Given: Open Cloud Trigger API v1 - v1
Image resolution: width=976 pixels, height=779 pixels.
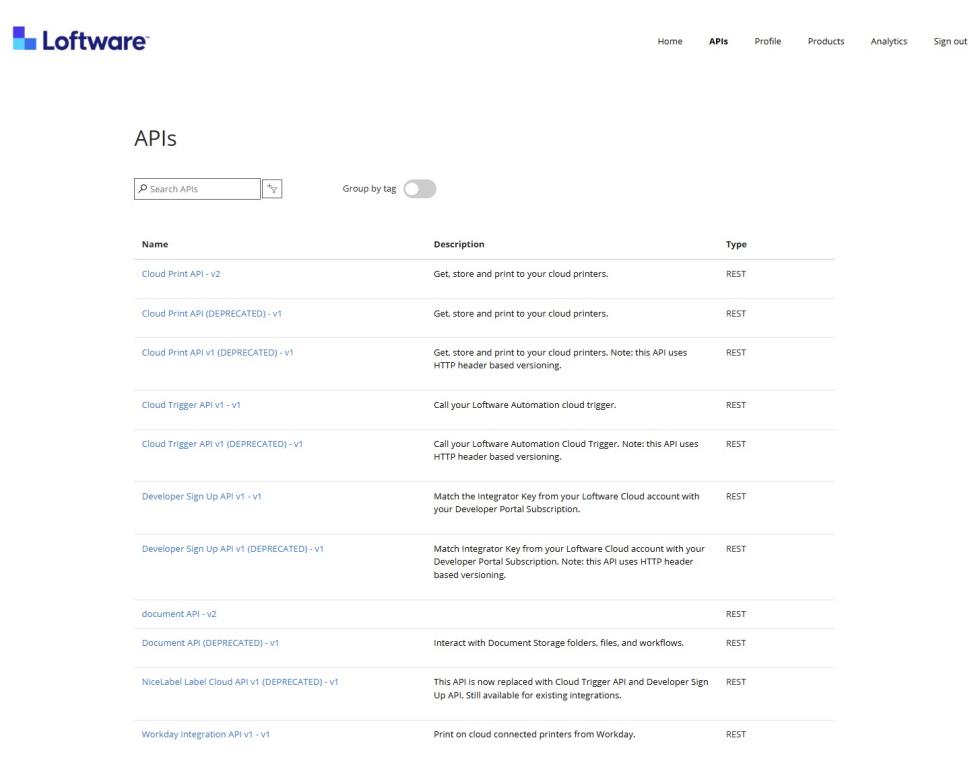Looking at the screenshot, I should (x=191, y=405).
